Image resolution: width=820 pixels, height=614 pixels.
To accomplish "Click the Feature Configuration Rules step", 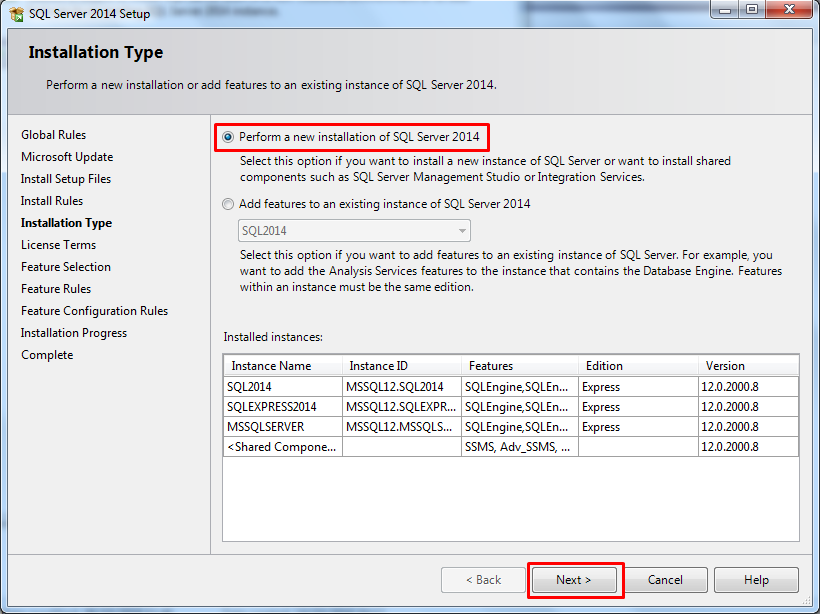I will [95, 311].
